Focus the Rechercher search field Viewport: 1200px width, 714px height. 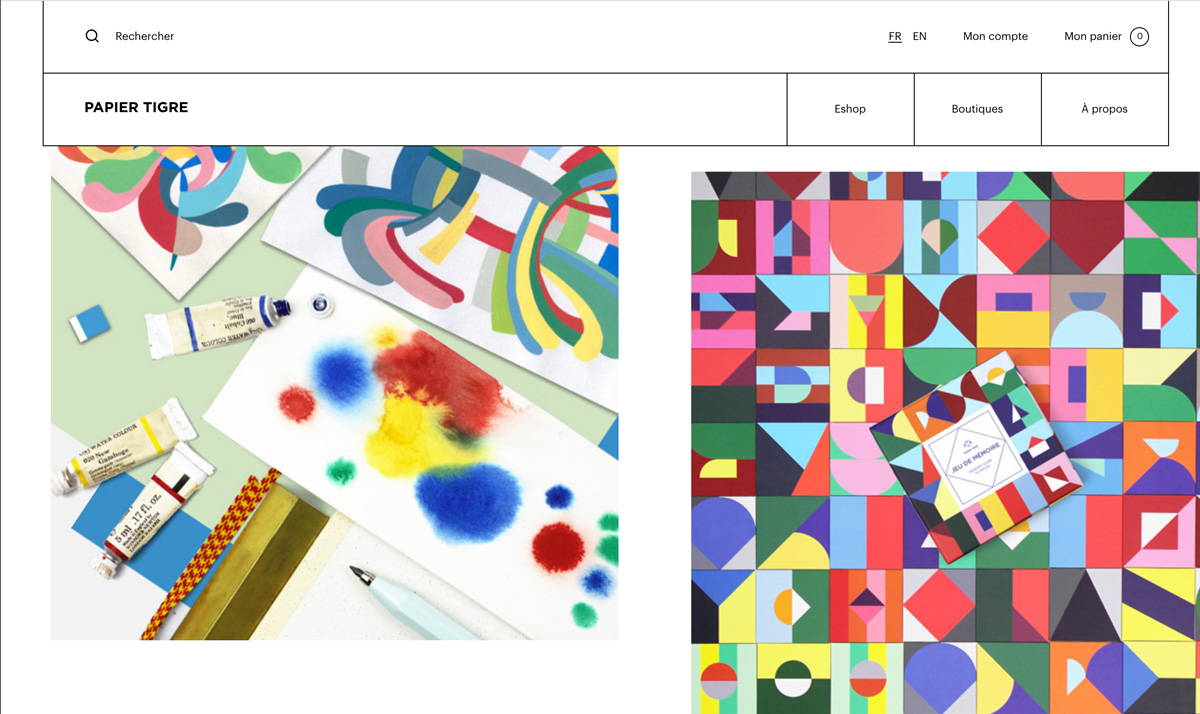145,36
